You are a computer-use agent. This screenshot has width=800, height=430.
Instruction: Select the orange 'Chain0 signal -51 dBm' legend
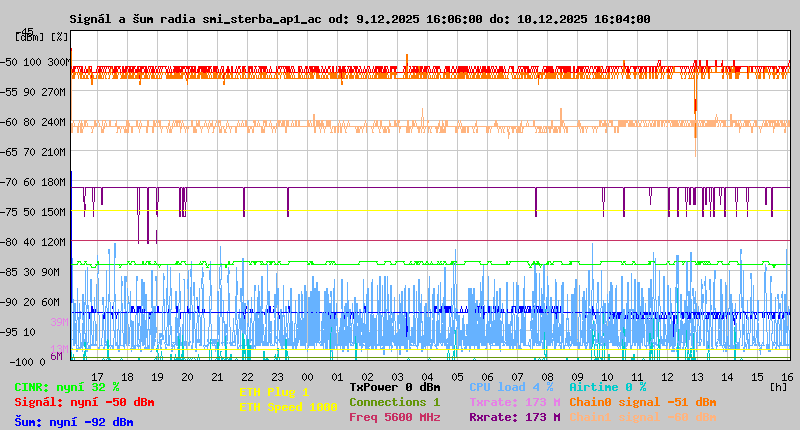643,402
